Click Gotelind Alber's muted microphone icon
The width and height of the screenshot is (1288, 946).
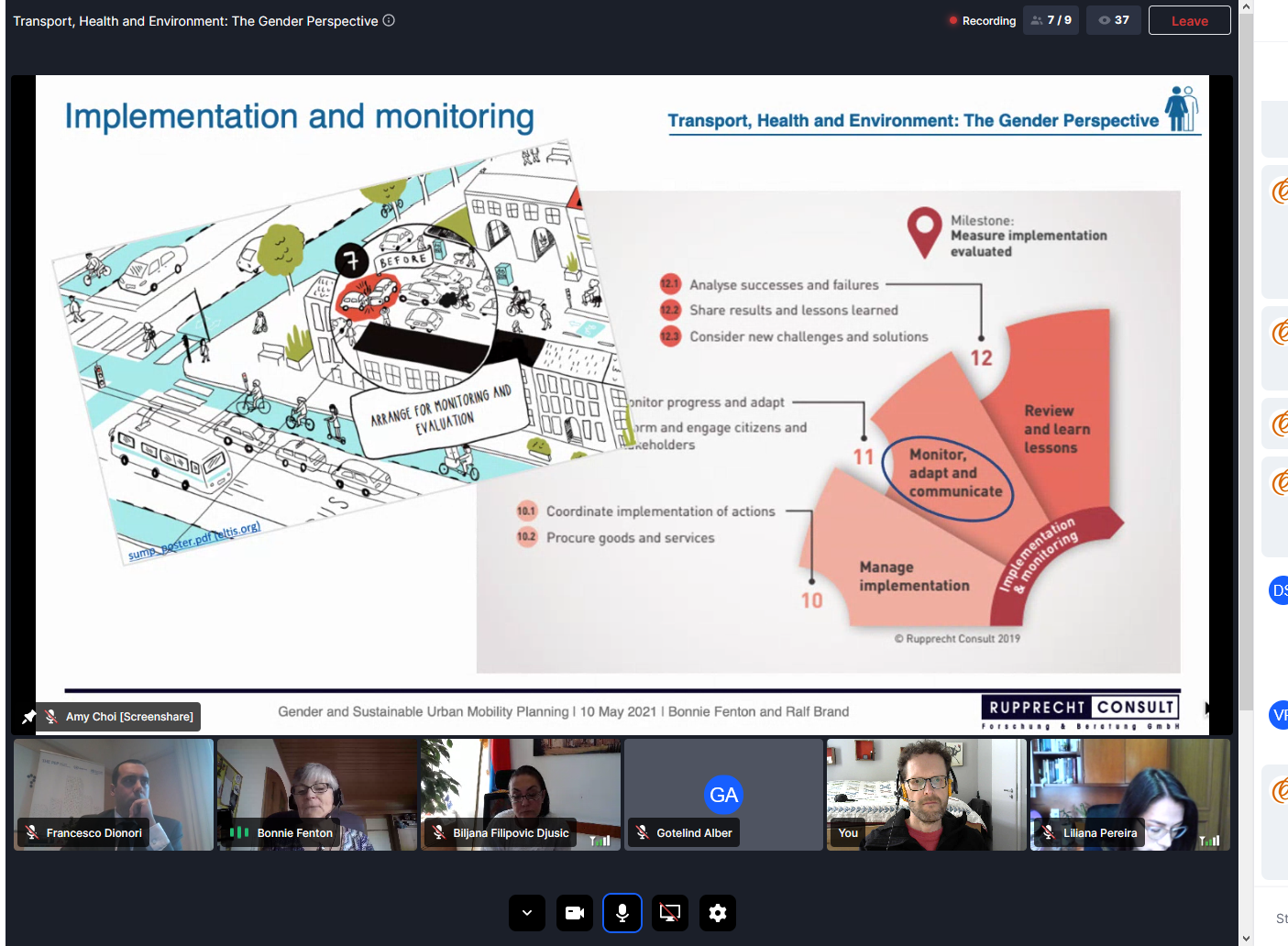click(643, 832)
